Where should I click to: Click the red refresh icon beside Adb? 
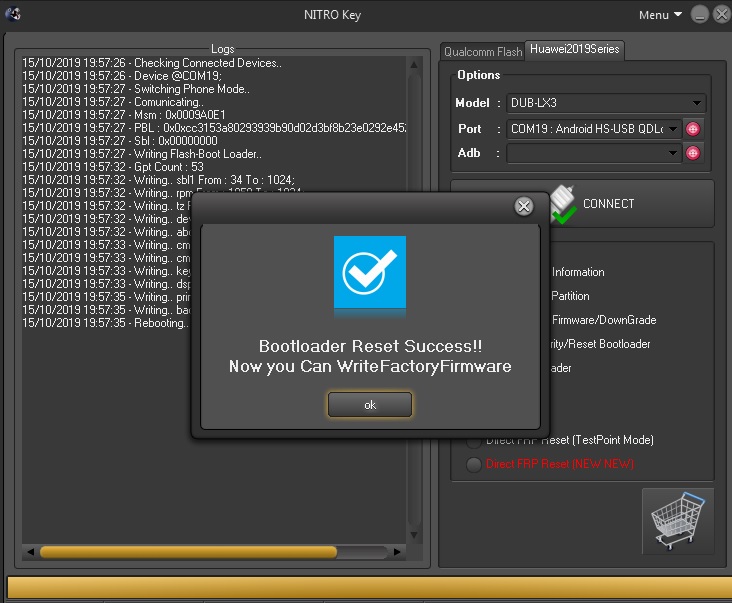tap(693, 153)
